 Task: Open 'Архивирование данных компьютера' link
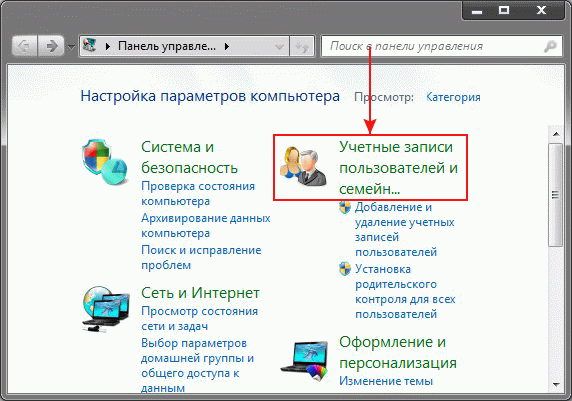[x=206, y=225]
